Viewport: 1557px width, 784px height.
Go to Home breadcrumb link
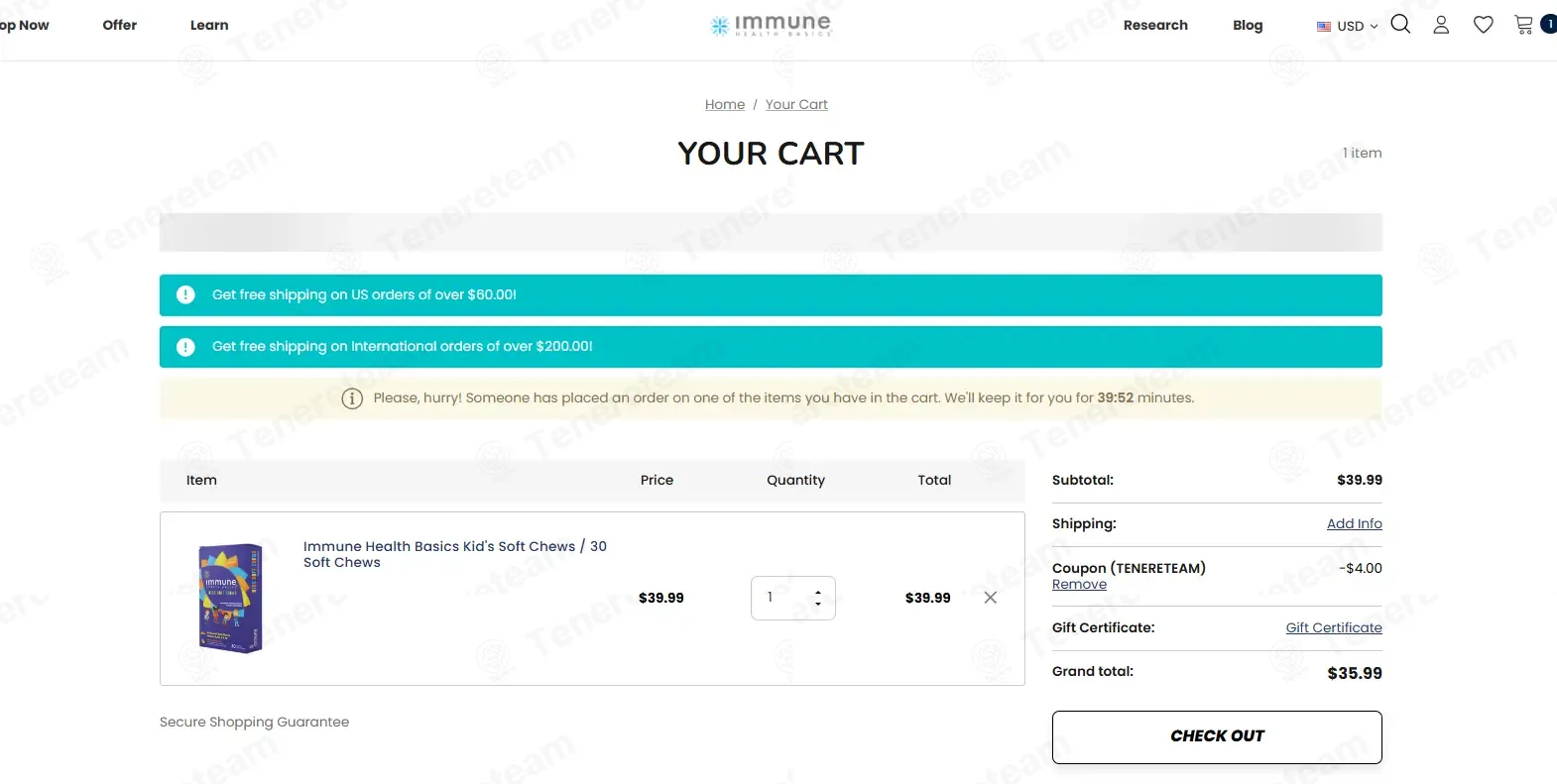click(x=725, y=104)
